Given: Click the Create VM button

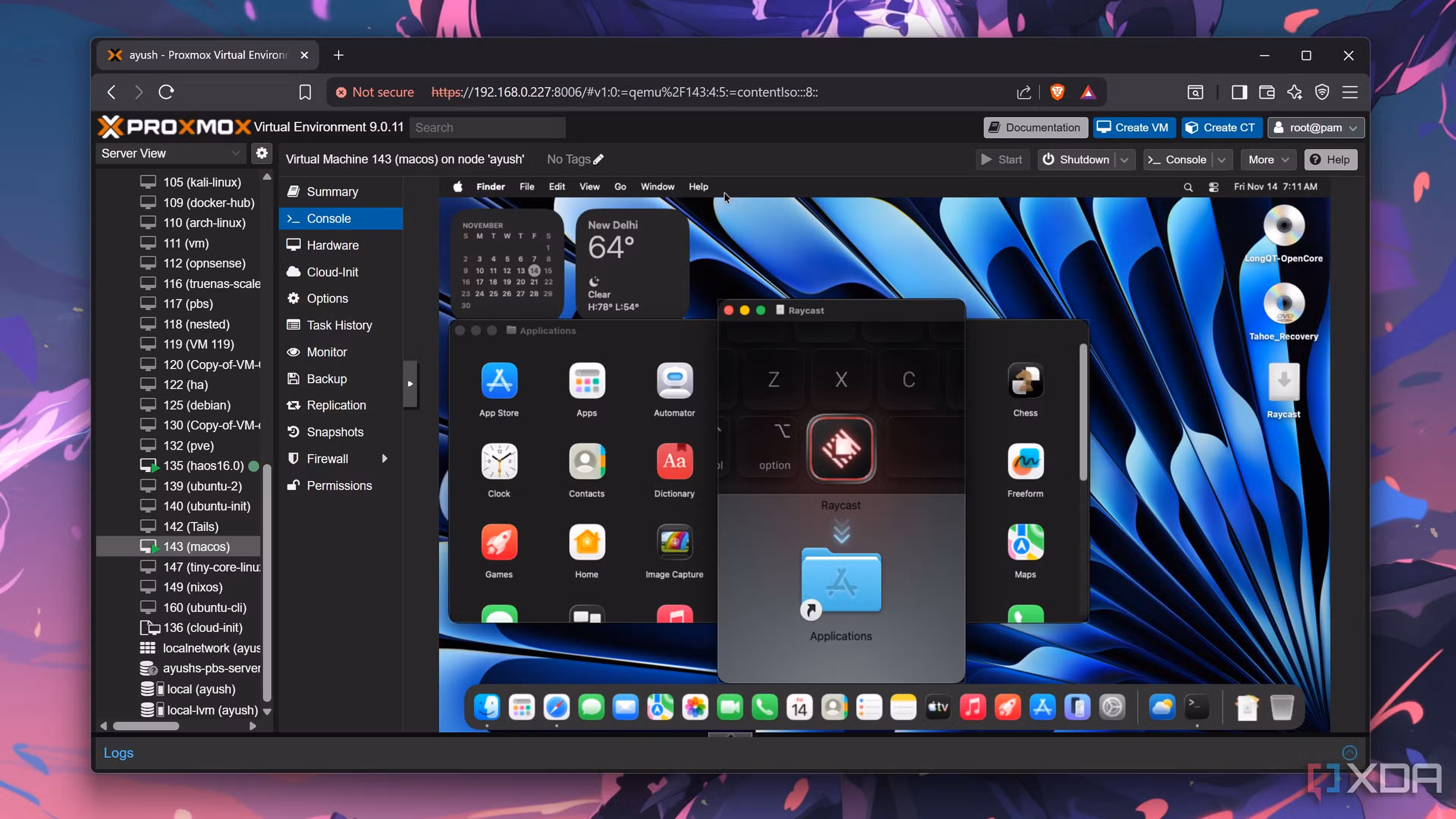Looking at the screenshot, I should 1134,128.
